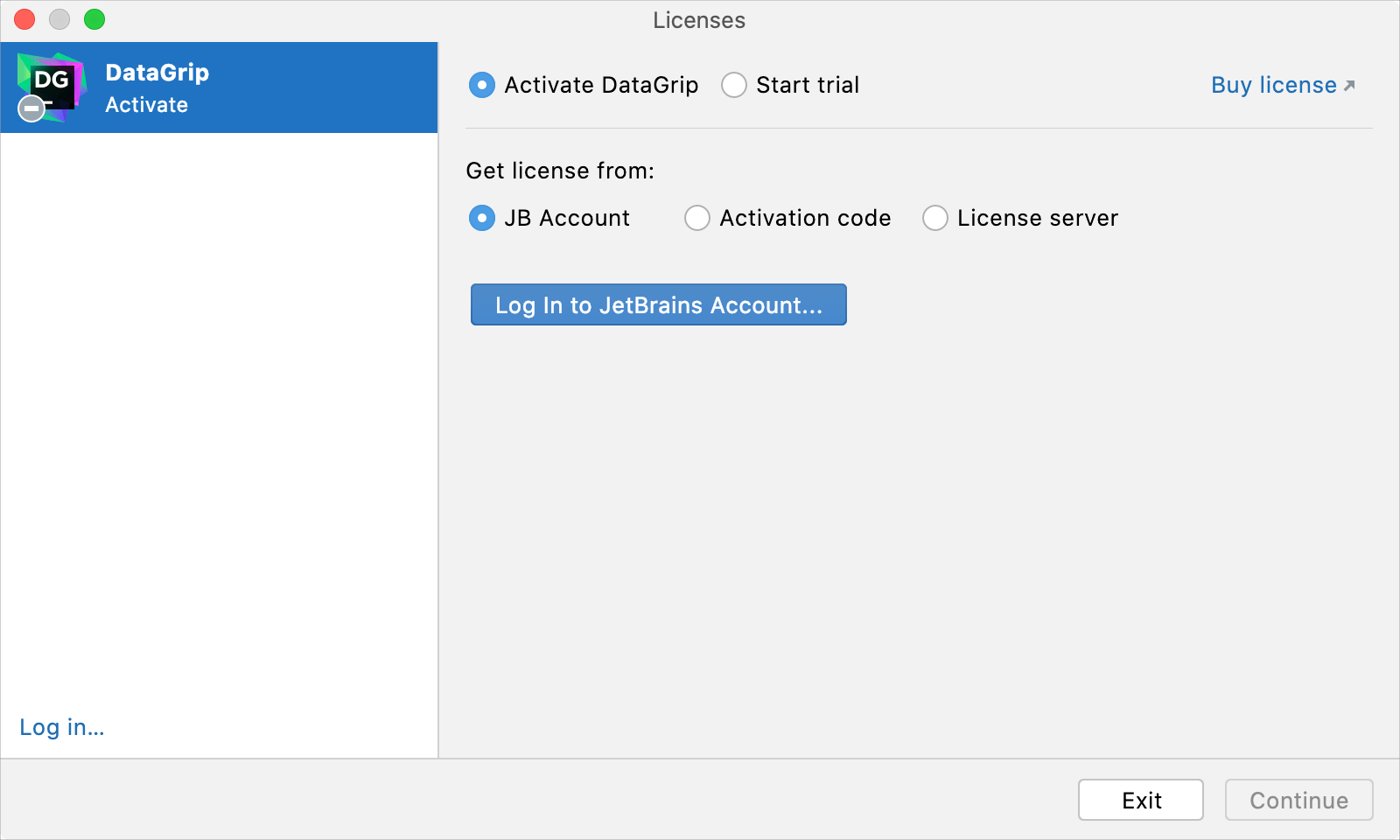Click the Get license from section heading
Viewport: 1400px width, 840px height.
coord(560,171)
